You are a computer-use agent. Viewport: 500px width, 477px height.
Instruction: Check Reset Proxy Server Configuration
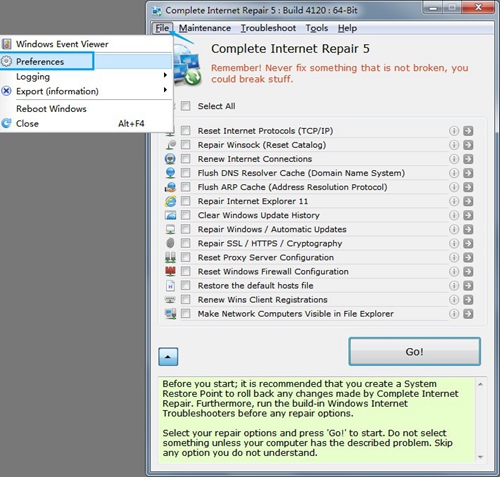tap(186, 257)
